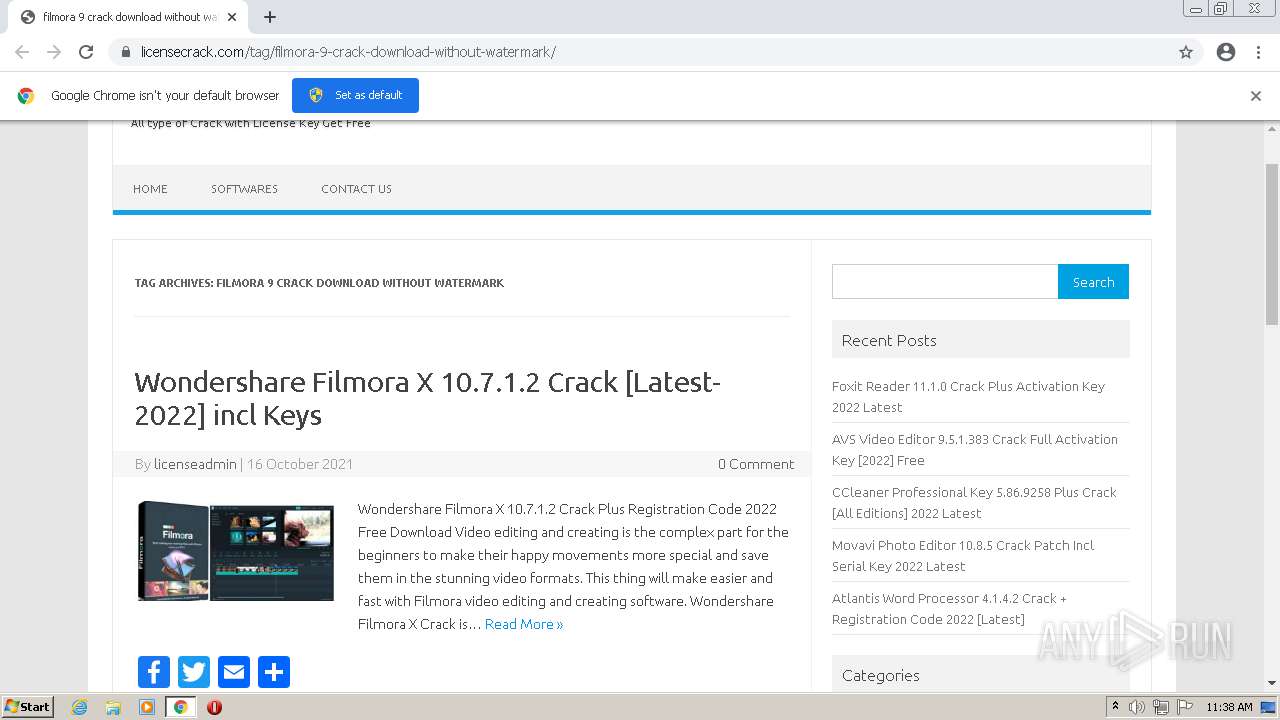This screenshot has width=1280, height=720.
Task: Open CONTACT US menu item
Action: [x=356, y=189]
